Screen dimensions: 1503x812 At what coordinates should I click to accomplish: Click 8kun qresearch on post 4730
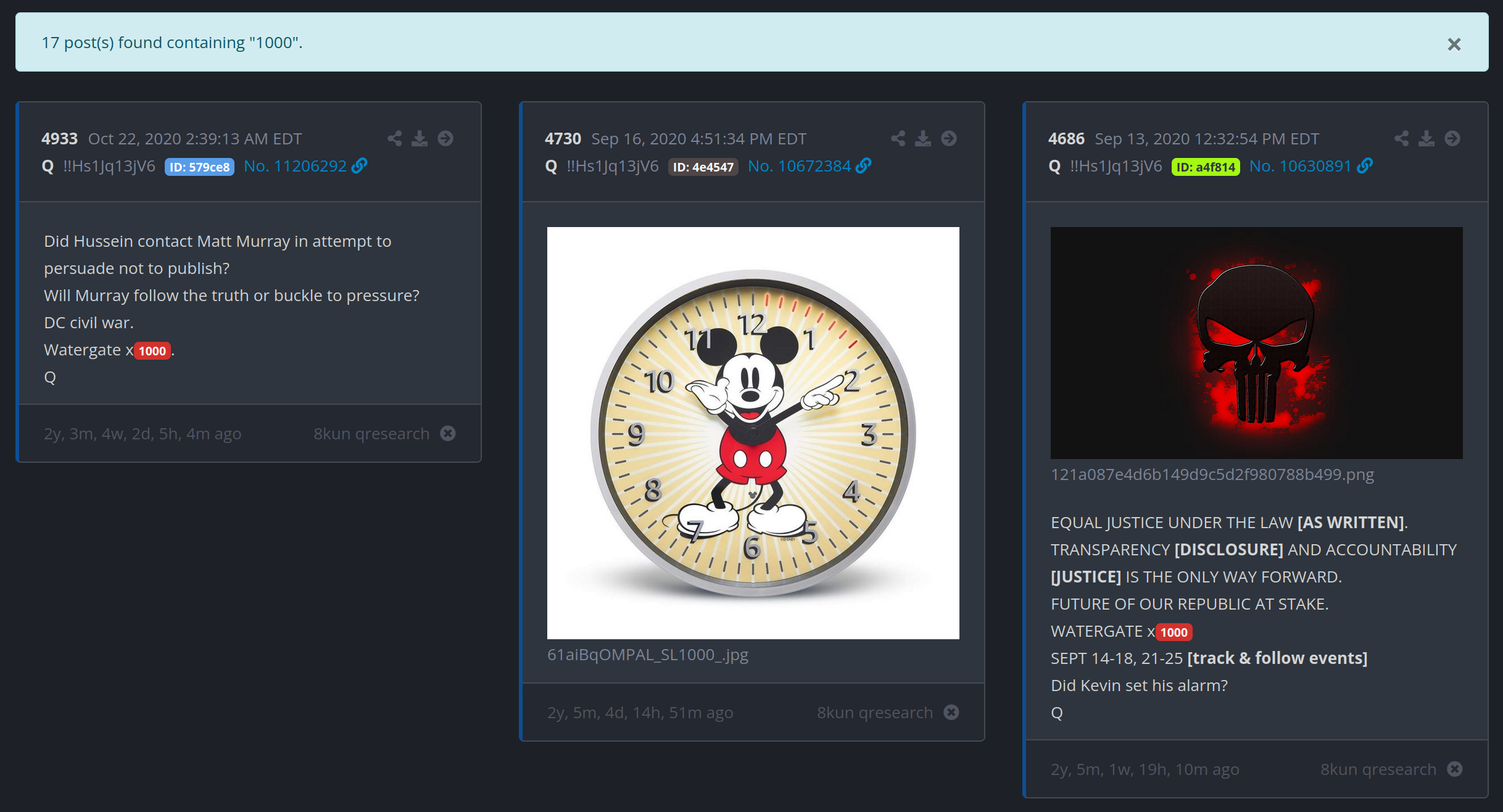(875, 713)
